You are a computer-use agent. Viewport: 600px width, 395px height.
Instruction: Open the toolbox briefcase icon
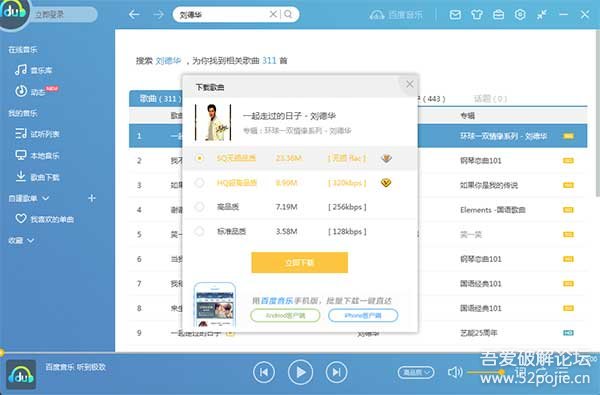coord(498,15)
